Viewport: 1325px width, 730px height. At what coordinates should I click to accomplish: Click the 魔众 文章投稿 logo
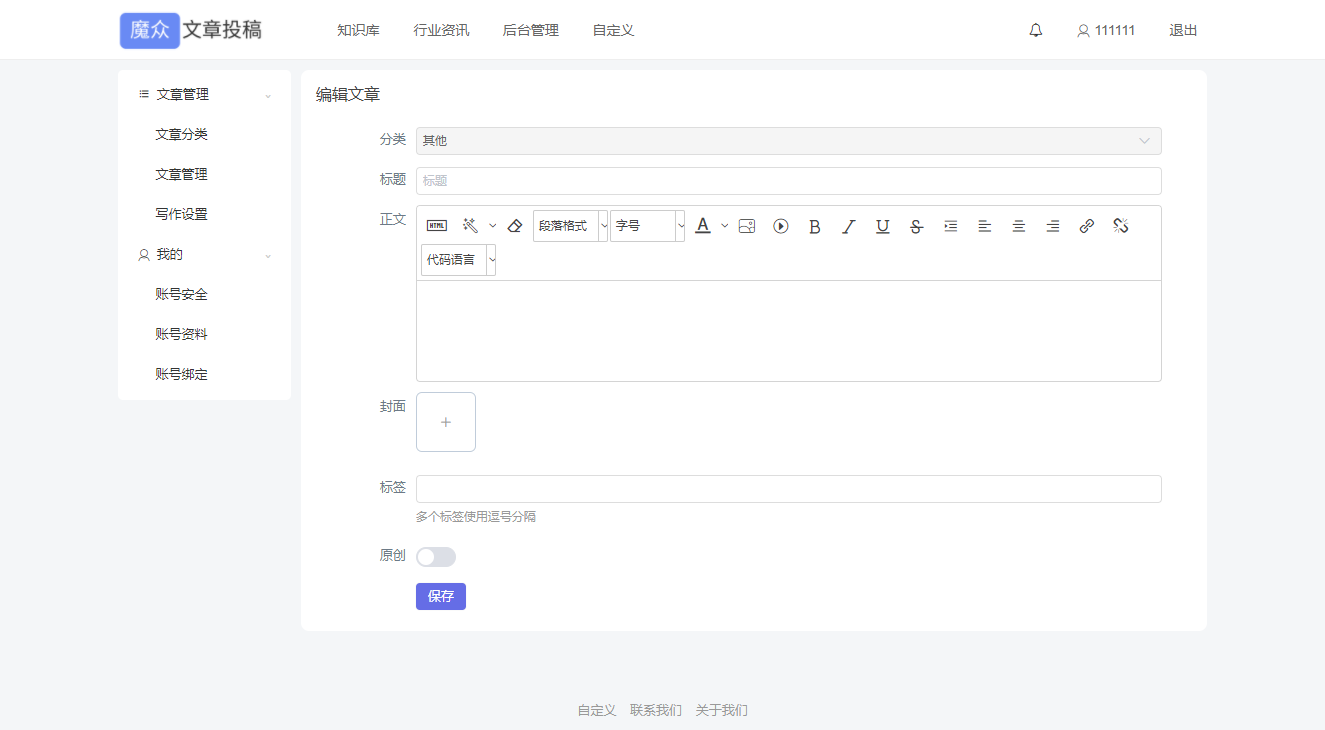click(x=191, y=30)
